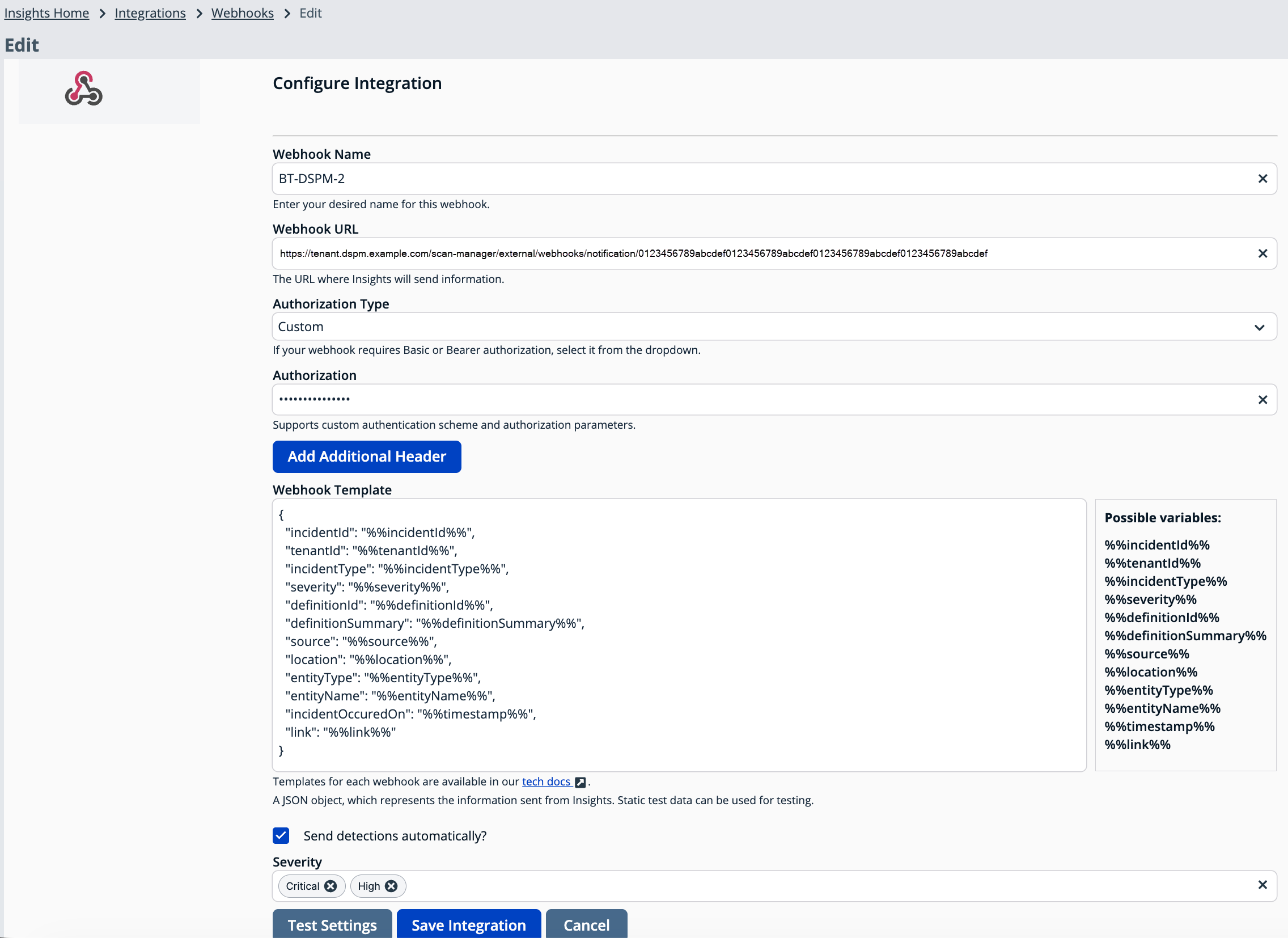Click %%location%% in Possible variables
The height and width of the screenshot is (938, 1288).
[1151, 672]
